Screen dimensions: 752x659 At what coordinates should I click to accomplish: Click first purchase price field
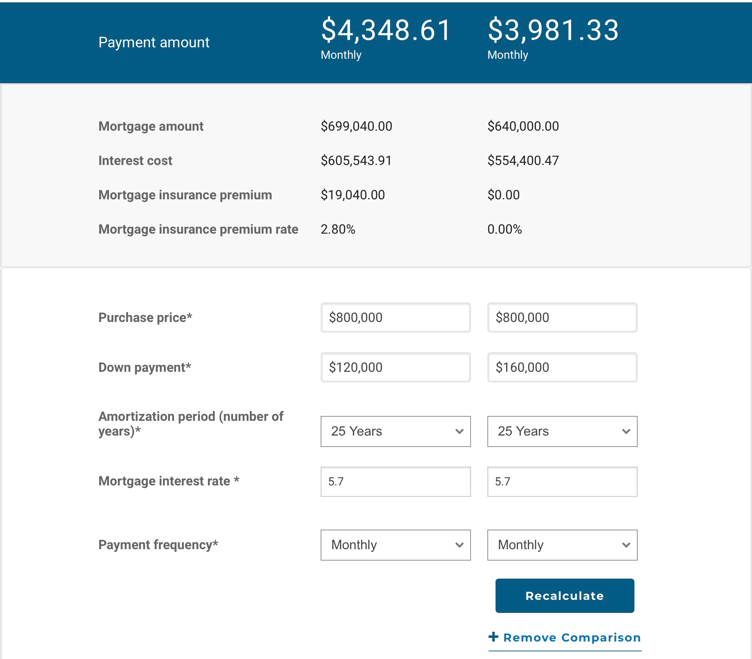tap(395, 318)
